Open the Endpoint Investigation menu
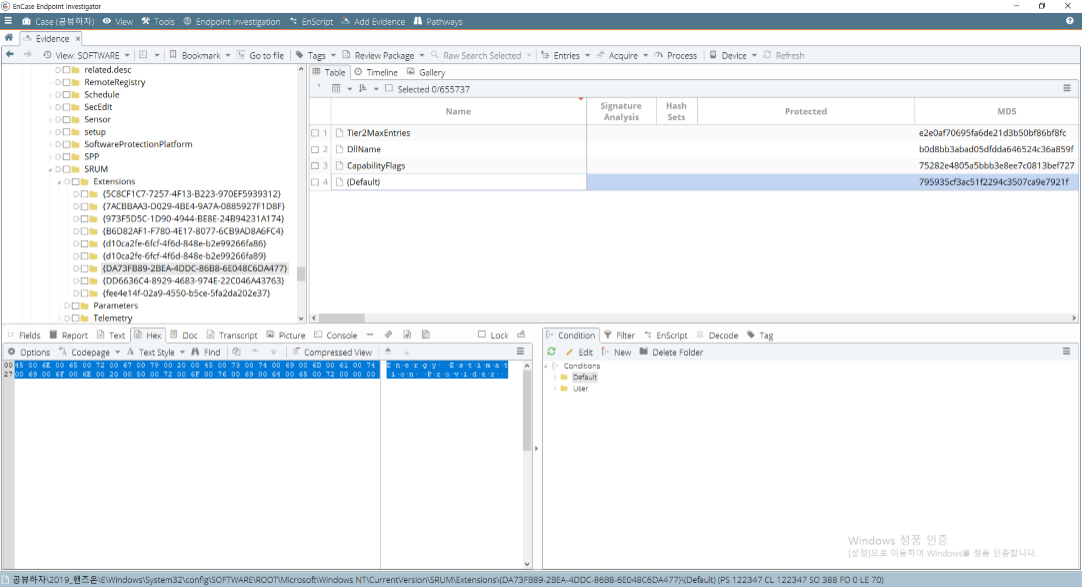 [232, 21]
